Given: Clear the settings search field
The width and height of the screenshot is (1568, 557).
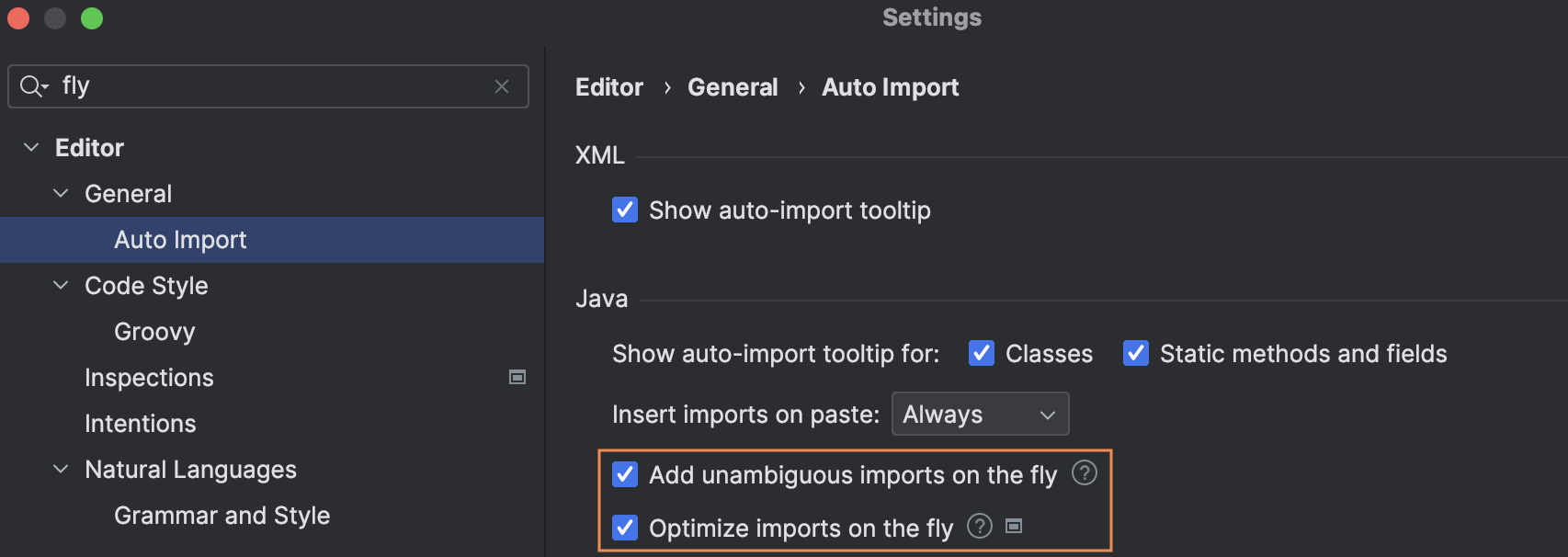Looking at the screenshot, I should [x=502, y=86].
